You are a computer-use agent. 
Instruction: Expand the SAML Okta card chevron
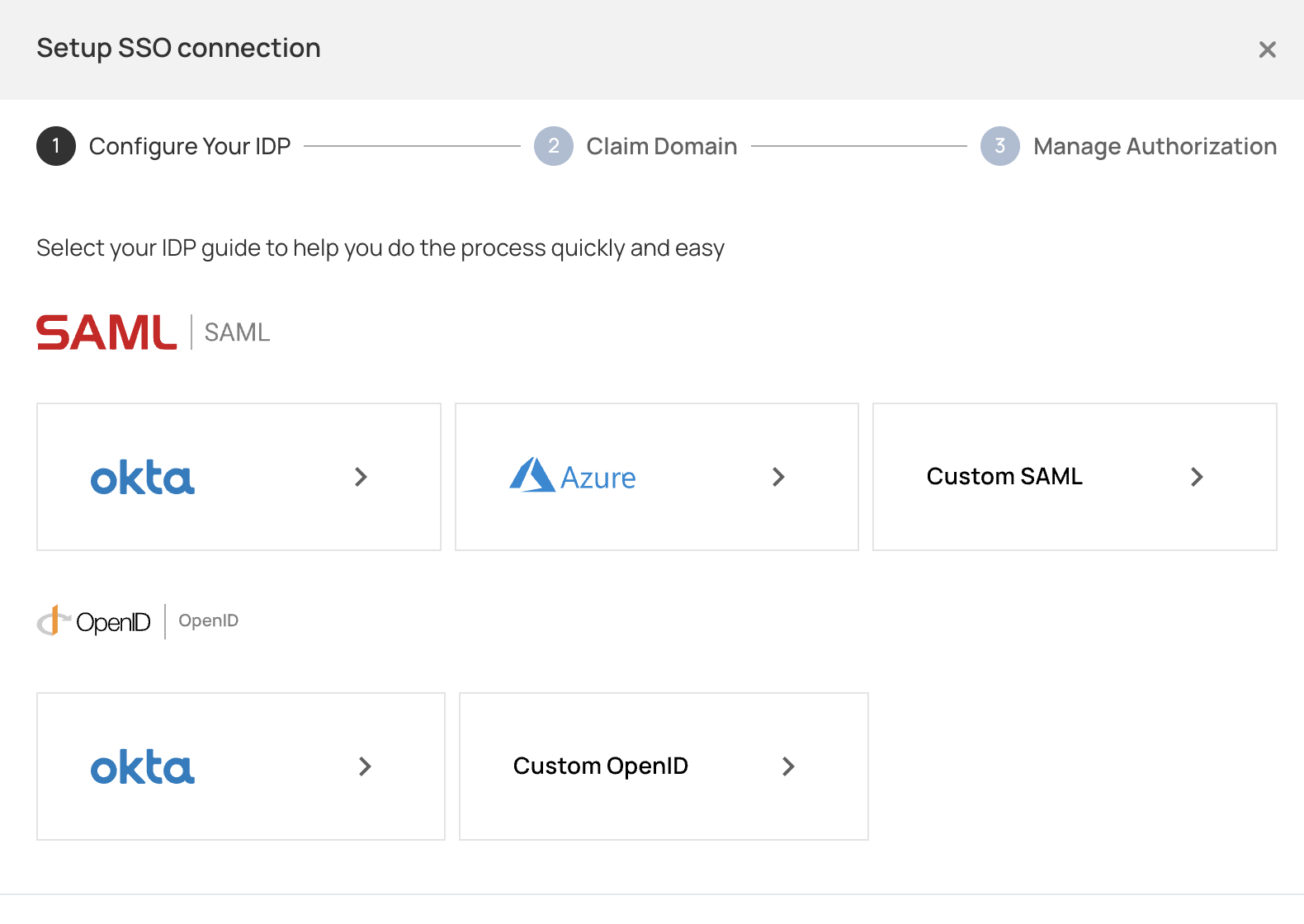(x=361, y=477)
